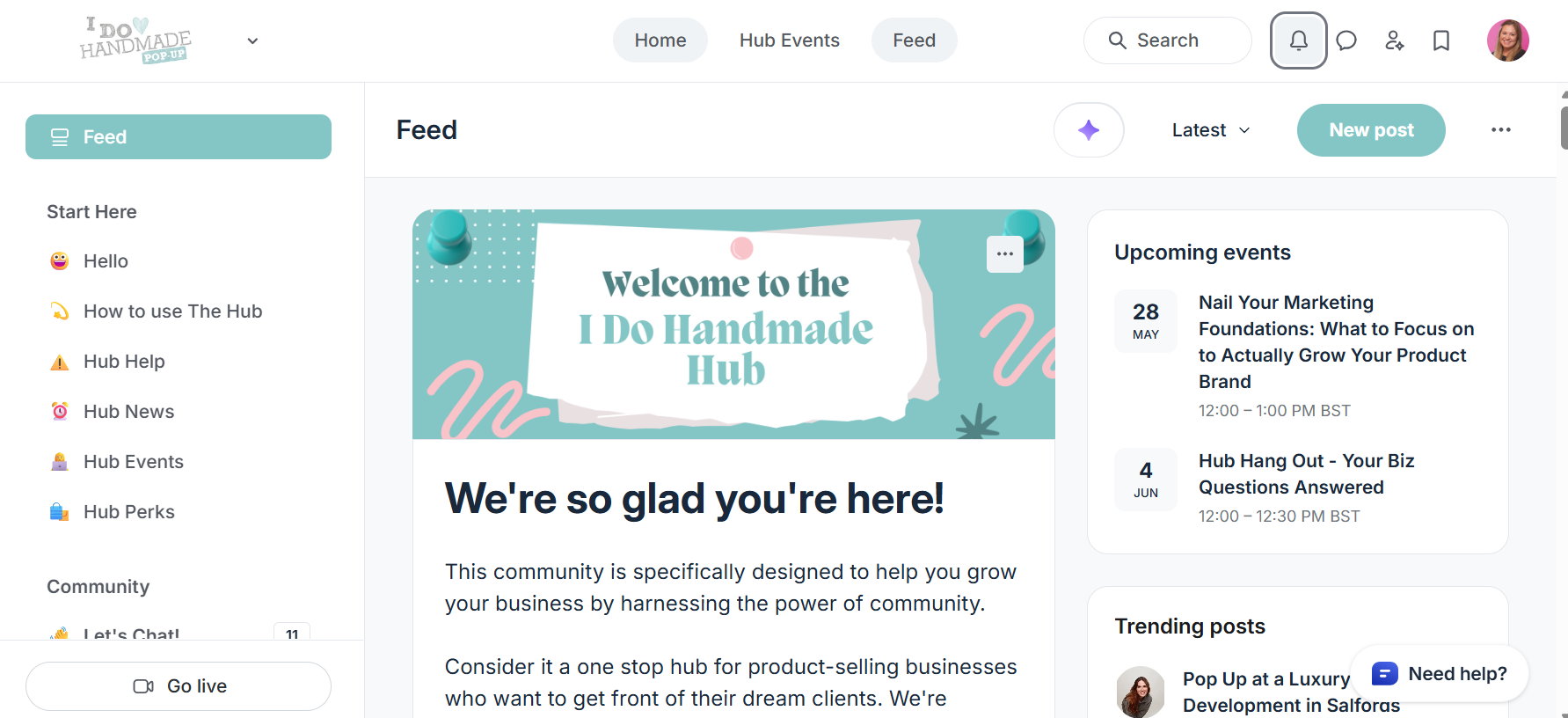1568x718 pixels.
Task: Open welcome banner options menu
Action: (x=1005, y=254)
